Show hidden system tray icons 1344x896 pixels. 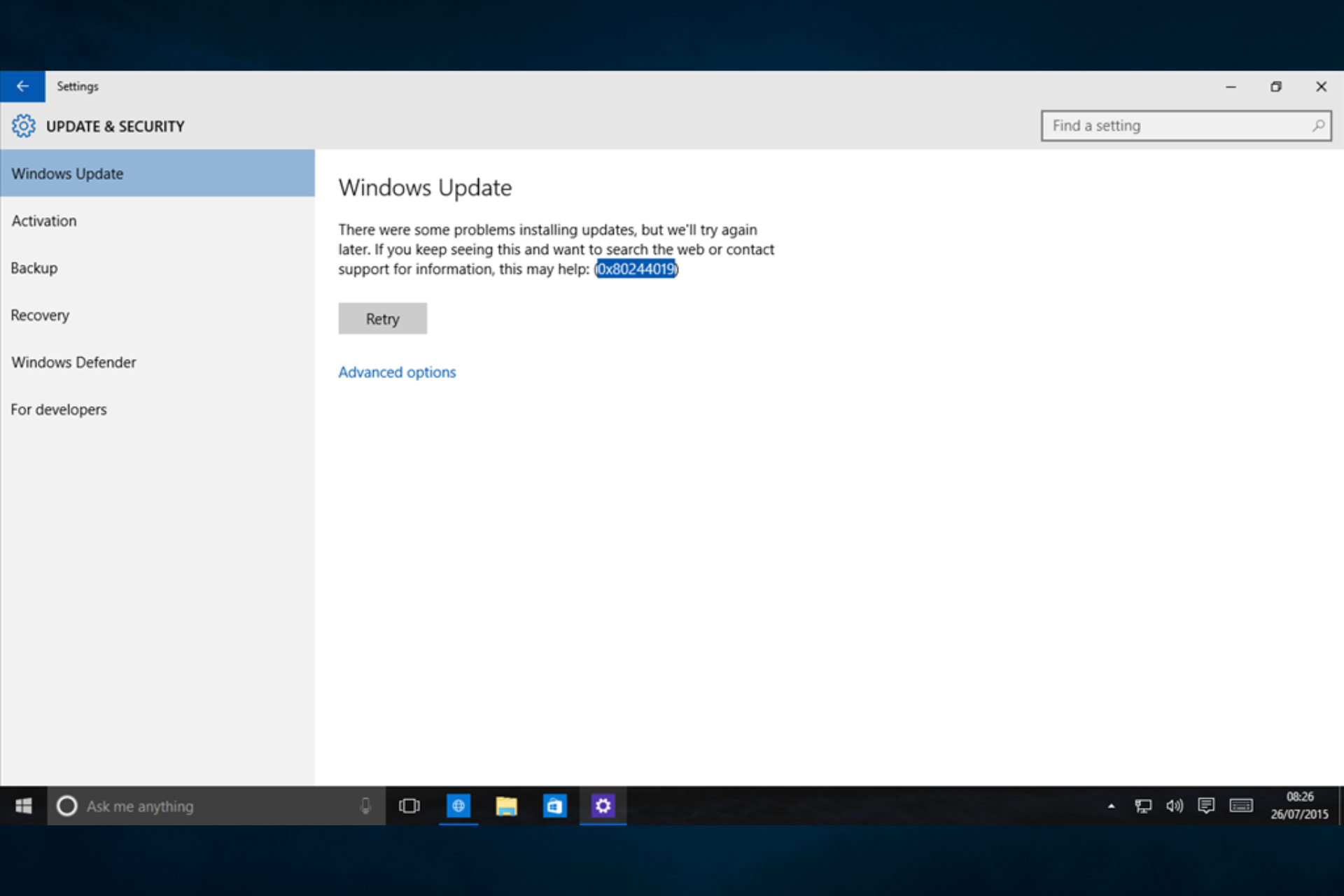pyautogui.click(x=1111, y=806)
